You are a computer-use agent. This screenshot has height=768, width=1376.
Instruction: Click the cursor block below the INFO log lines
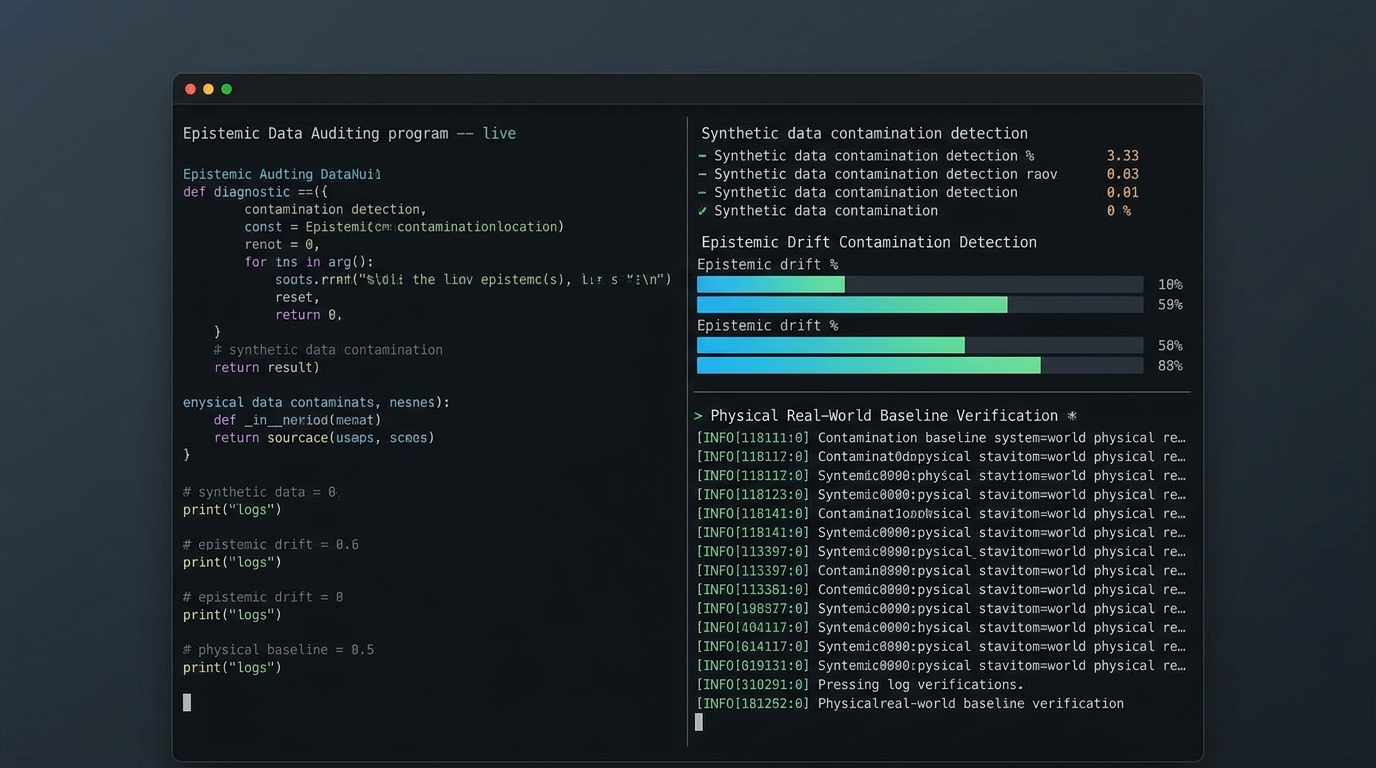coord(699,722)
